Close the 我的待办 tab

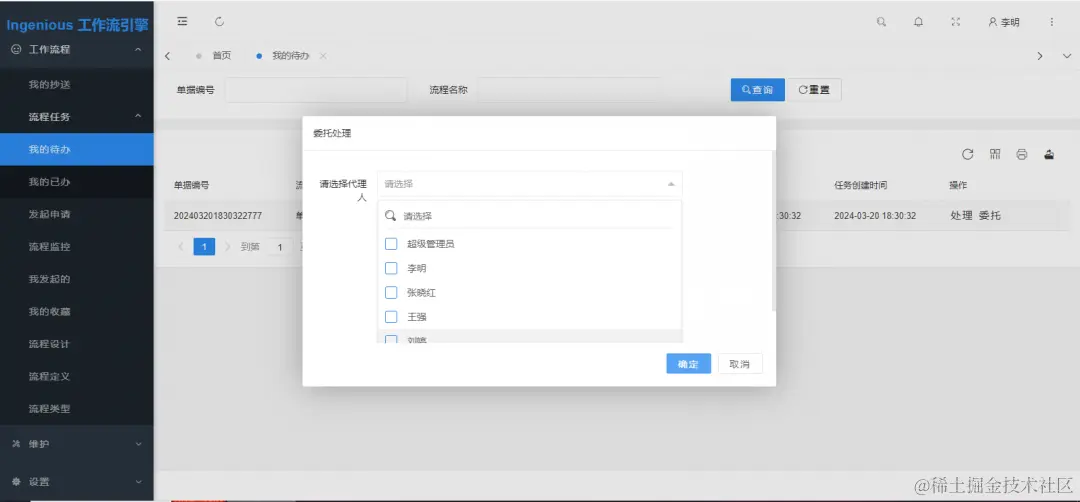click(x=323, y=56)
